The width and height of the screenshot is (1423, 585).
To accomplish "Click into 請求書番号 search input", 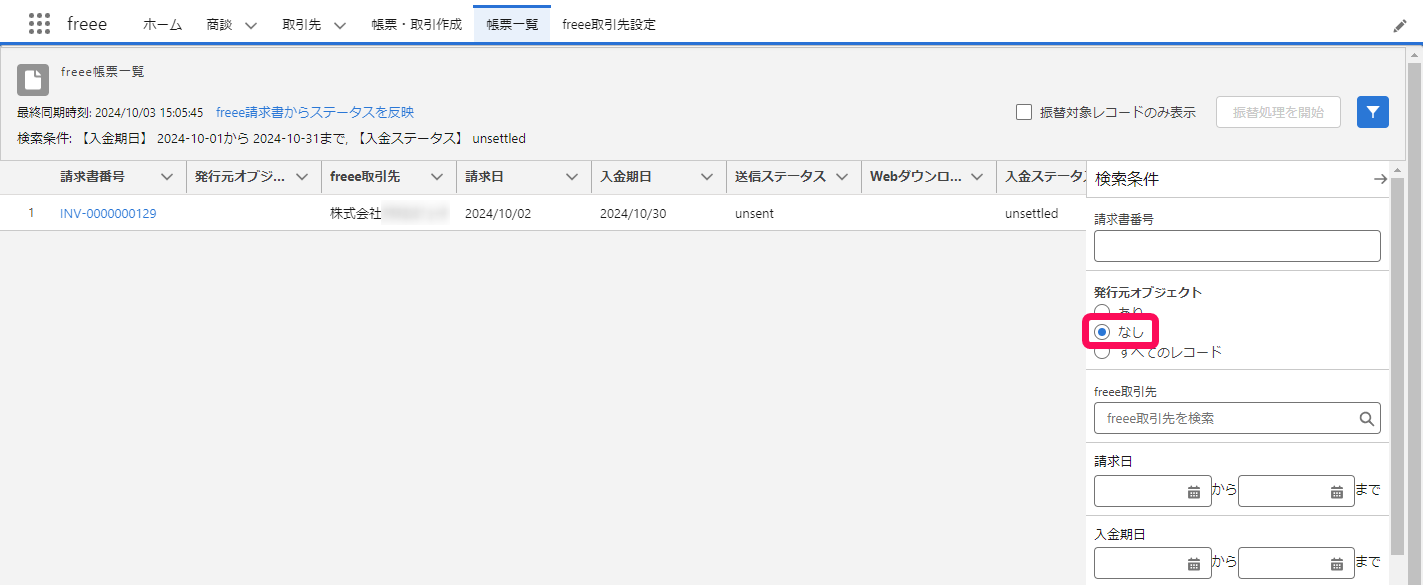I will coord(1237,246).
